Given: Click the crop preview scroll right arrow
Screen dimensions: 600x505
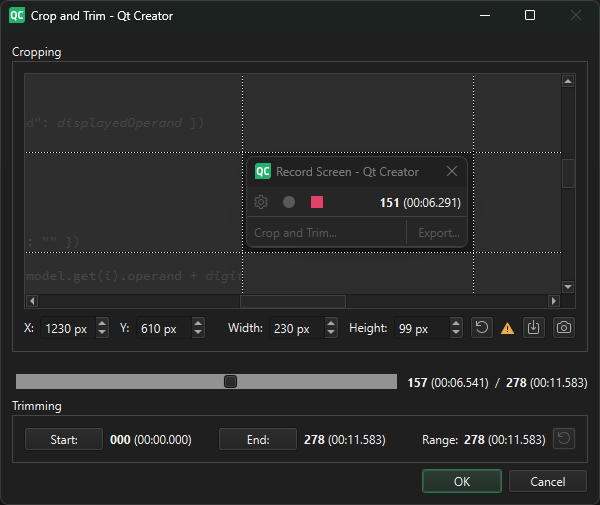Looking at the screenshot, I should click(554, 301).
